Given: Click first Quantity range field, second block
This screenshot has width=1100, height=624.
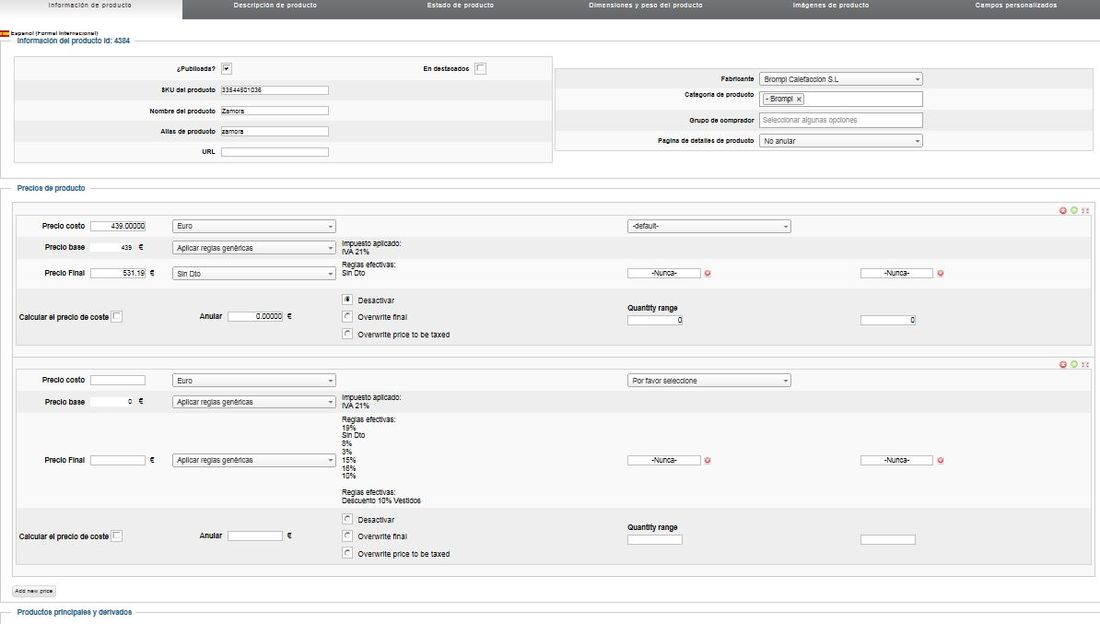Looking at the screenshot, I should point(655,540).
